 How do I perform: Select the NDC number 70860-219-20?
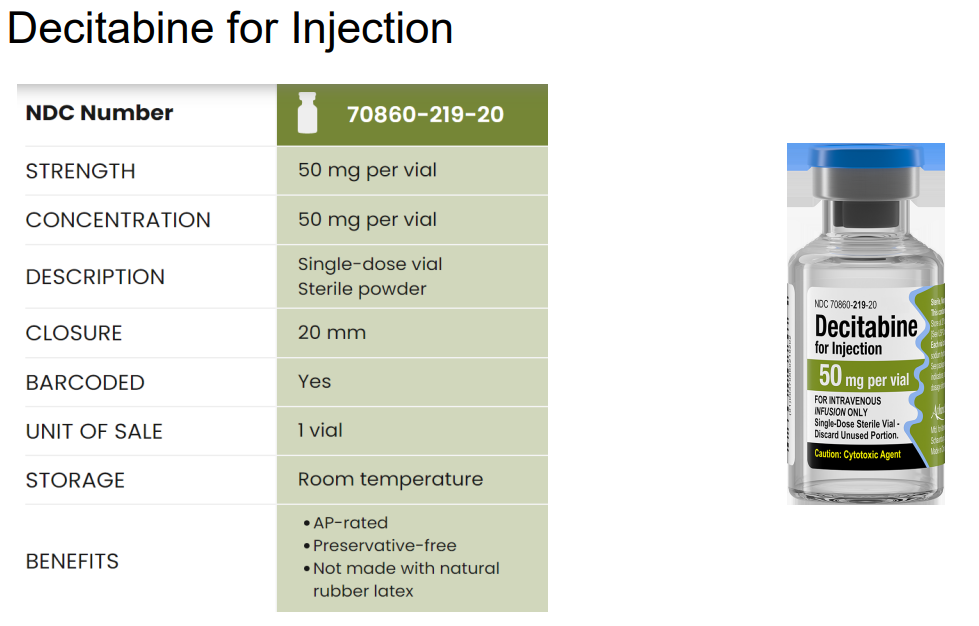point(425,115)
